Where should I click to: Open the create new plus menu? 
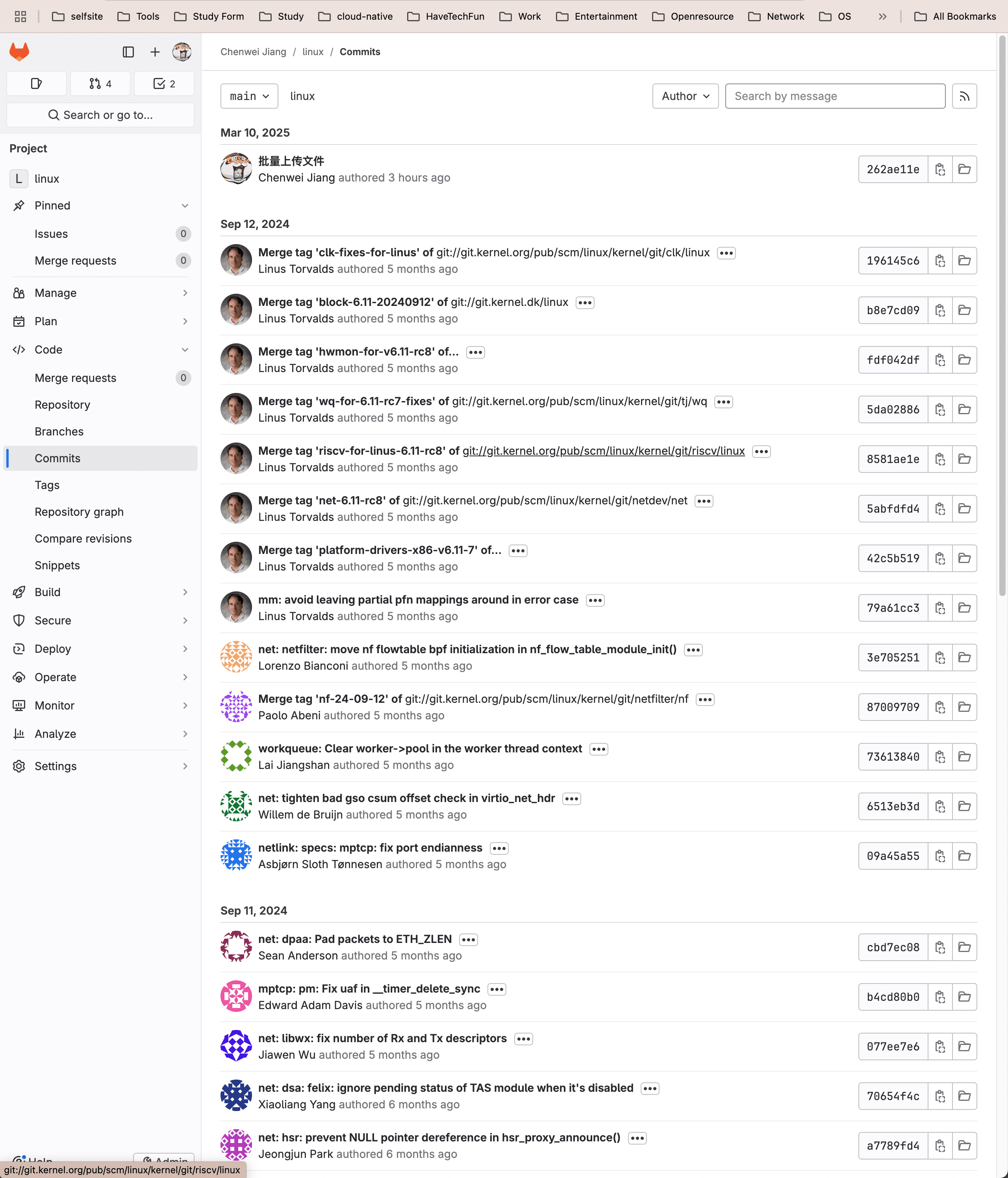click(x=155, y=52)
